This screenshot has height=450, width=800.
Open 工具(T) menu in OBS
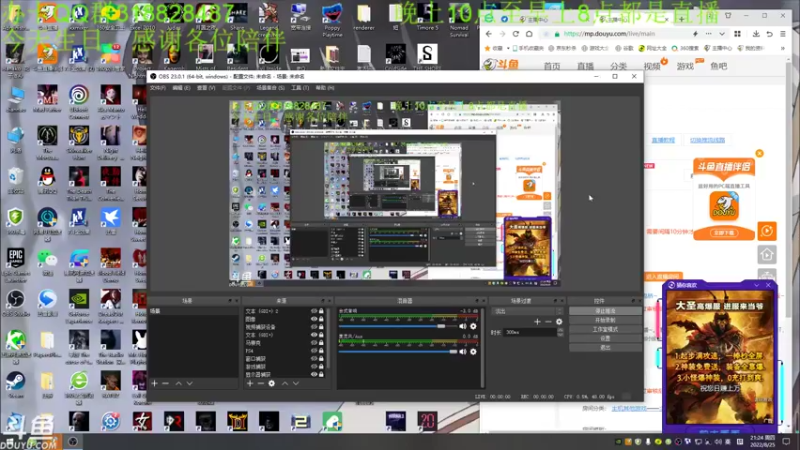(x=300, y=88)
